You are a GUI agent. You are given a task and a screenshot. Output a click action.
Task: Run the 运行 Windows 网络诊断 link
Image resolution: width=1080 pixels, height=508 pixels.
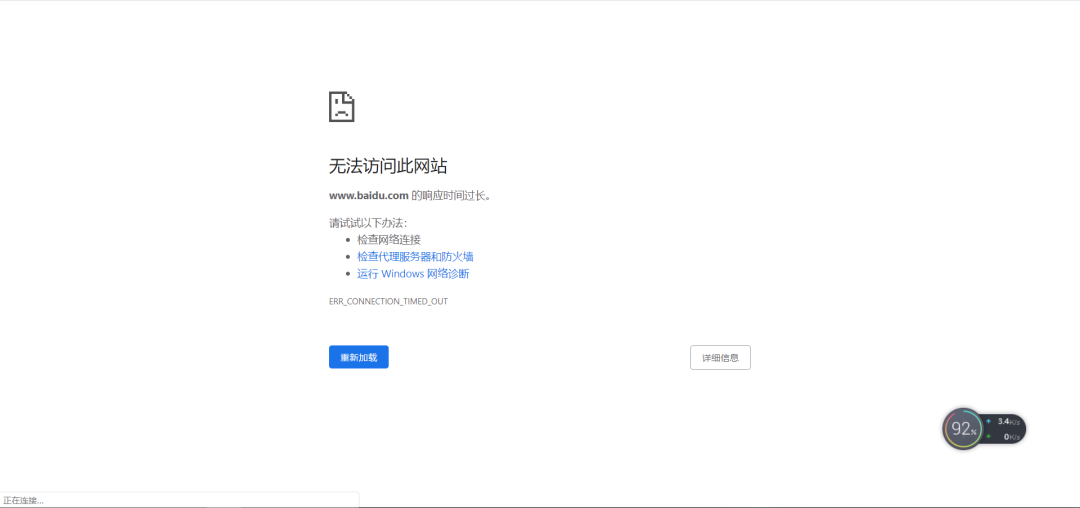click(413, 274)
